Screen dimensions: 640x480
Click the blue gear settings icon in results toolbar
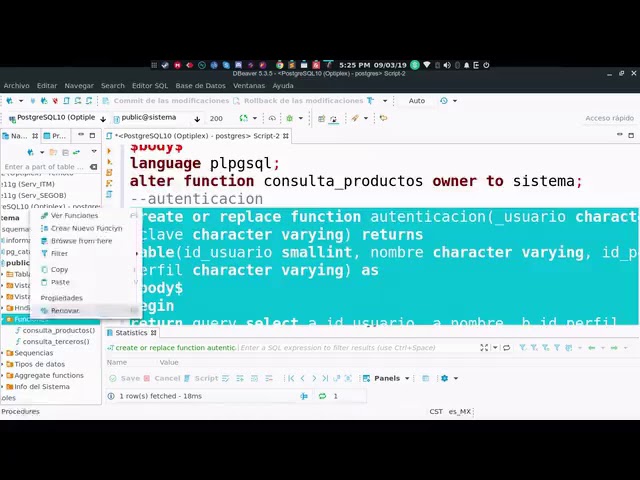(444, 378)
